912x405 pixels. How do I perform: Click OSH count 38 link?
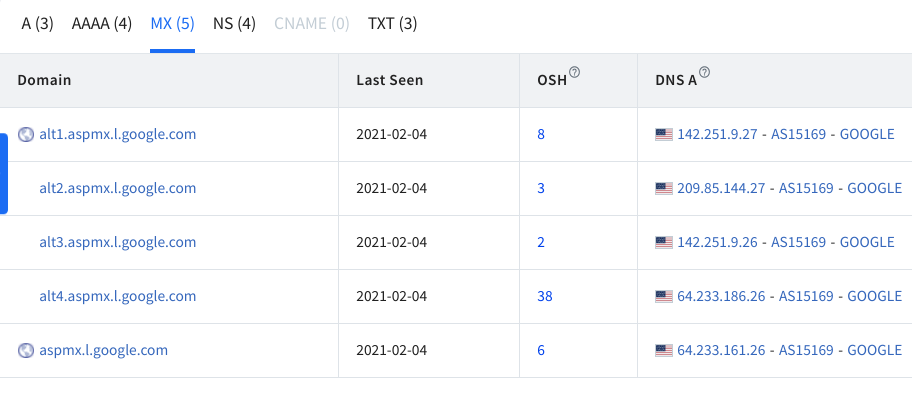545,296
